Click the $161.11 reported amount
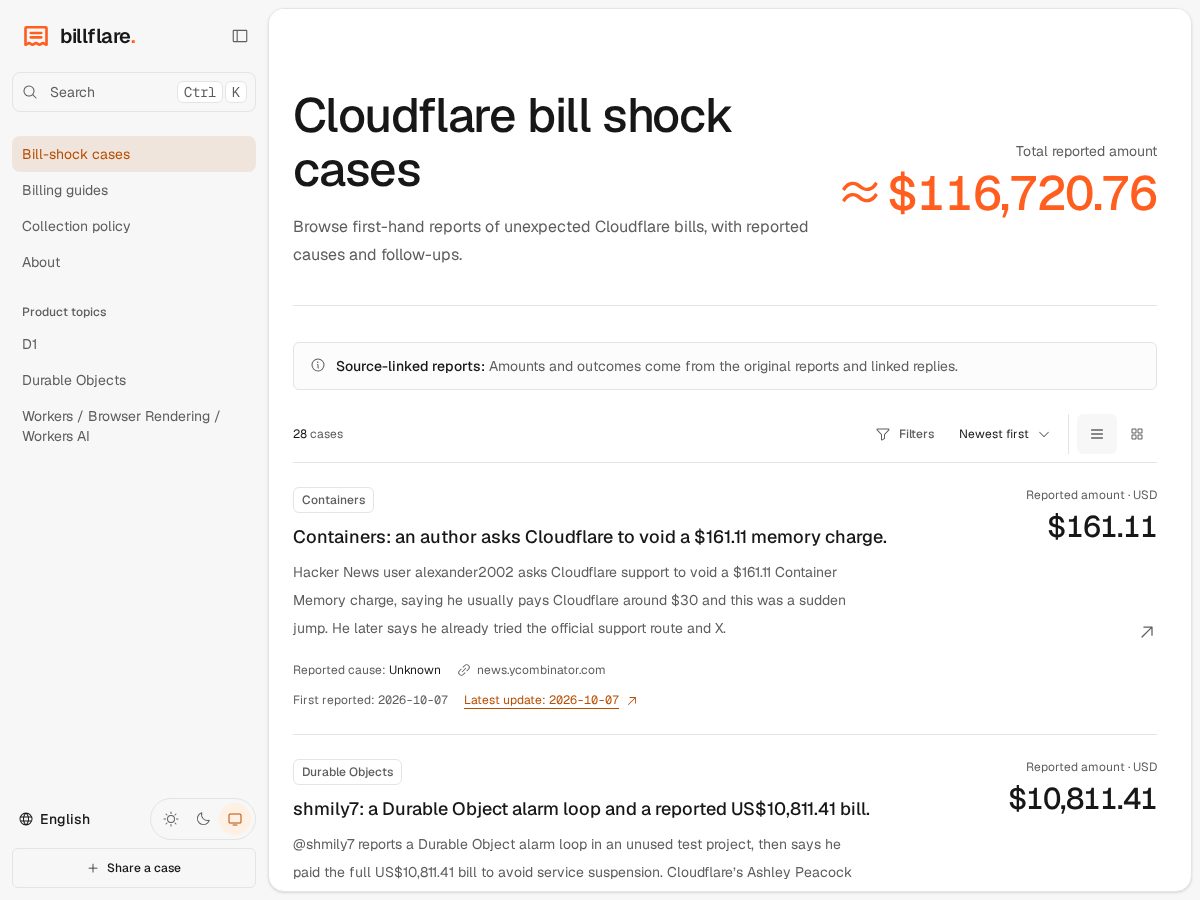Screen dimensions: 1200x900 (1102, 526)
